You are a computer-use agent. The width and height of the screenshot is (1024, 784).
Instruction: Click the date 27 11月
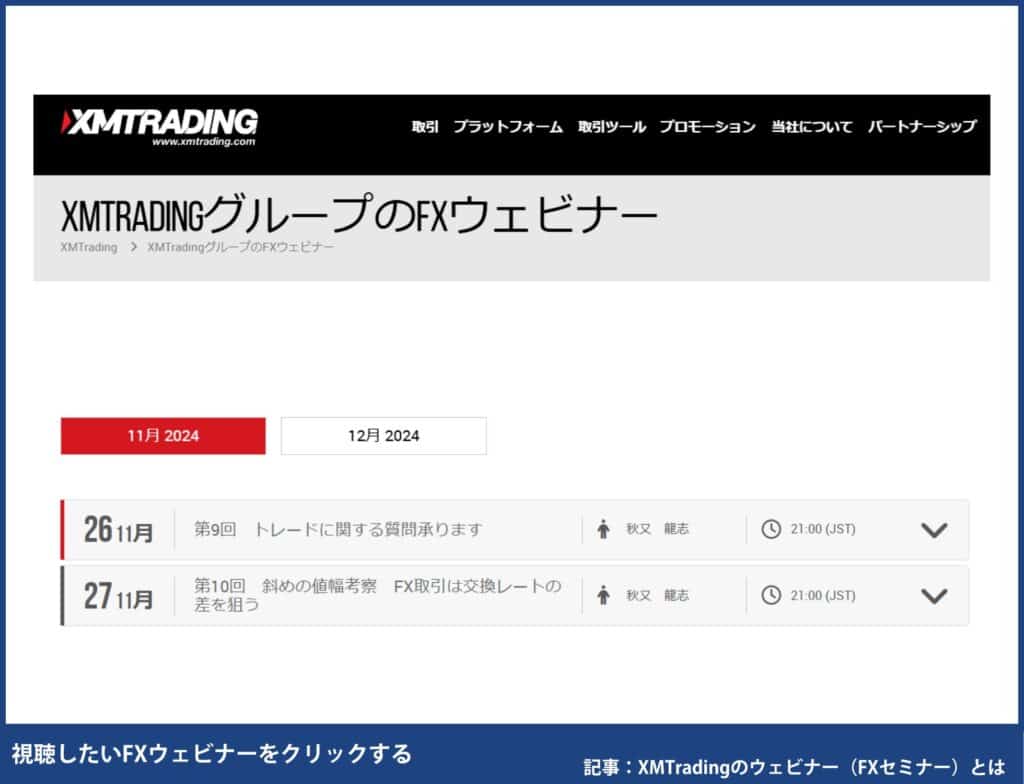point(118,596)
